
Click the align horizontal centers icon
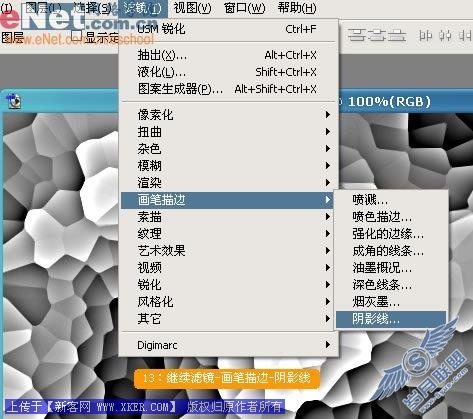pyautogui.click(x=445, y=35)
